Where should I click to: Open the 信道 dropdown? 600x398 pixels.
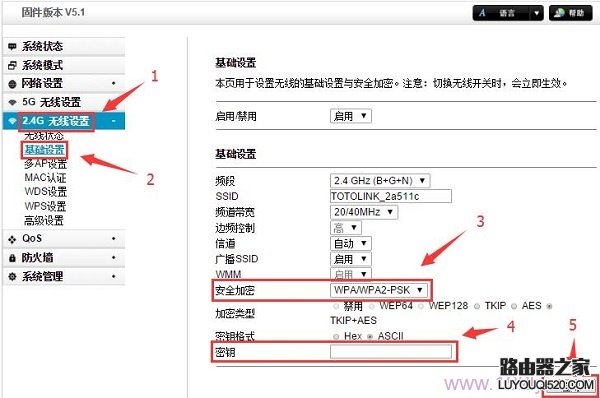pos(351,243)
